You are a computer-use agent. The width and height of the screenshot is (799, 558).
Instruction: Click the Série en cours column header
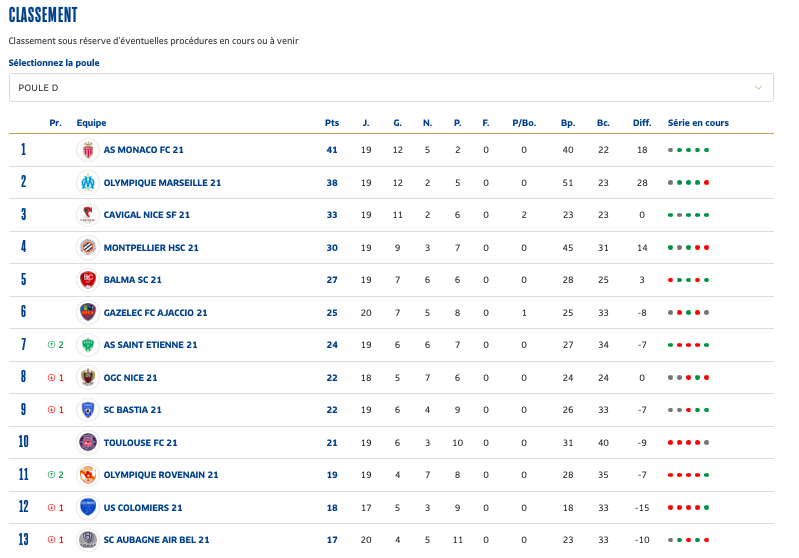click(698, 123)
